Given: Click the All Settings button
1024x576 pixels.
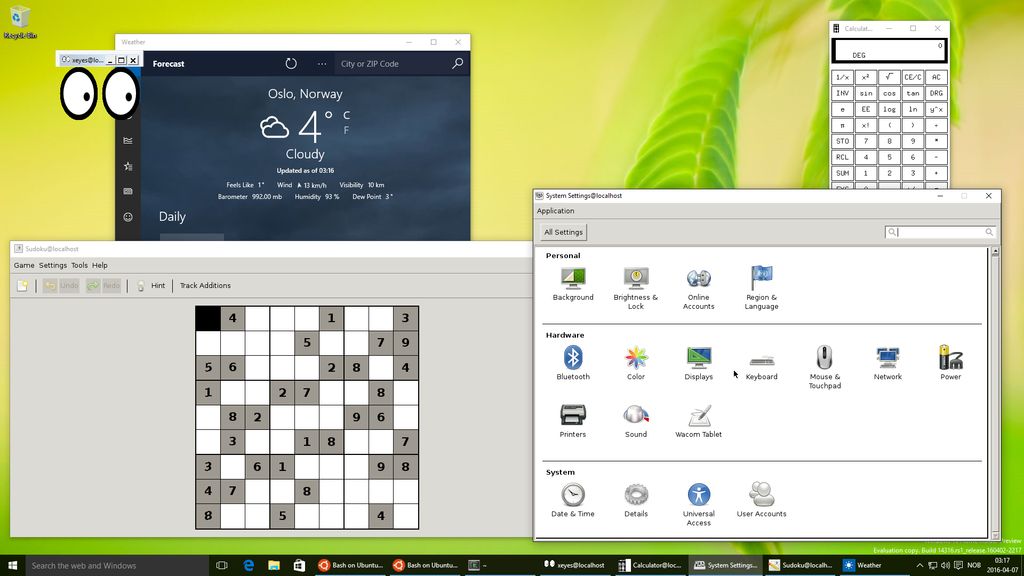Looking at the screenshot, I should (562, 231).
